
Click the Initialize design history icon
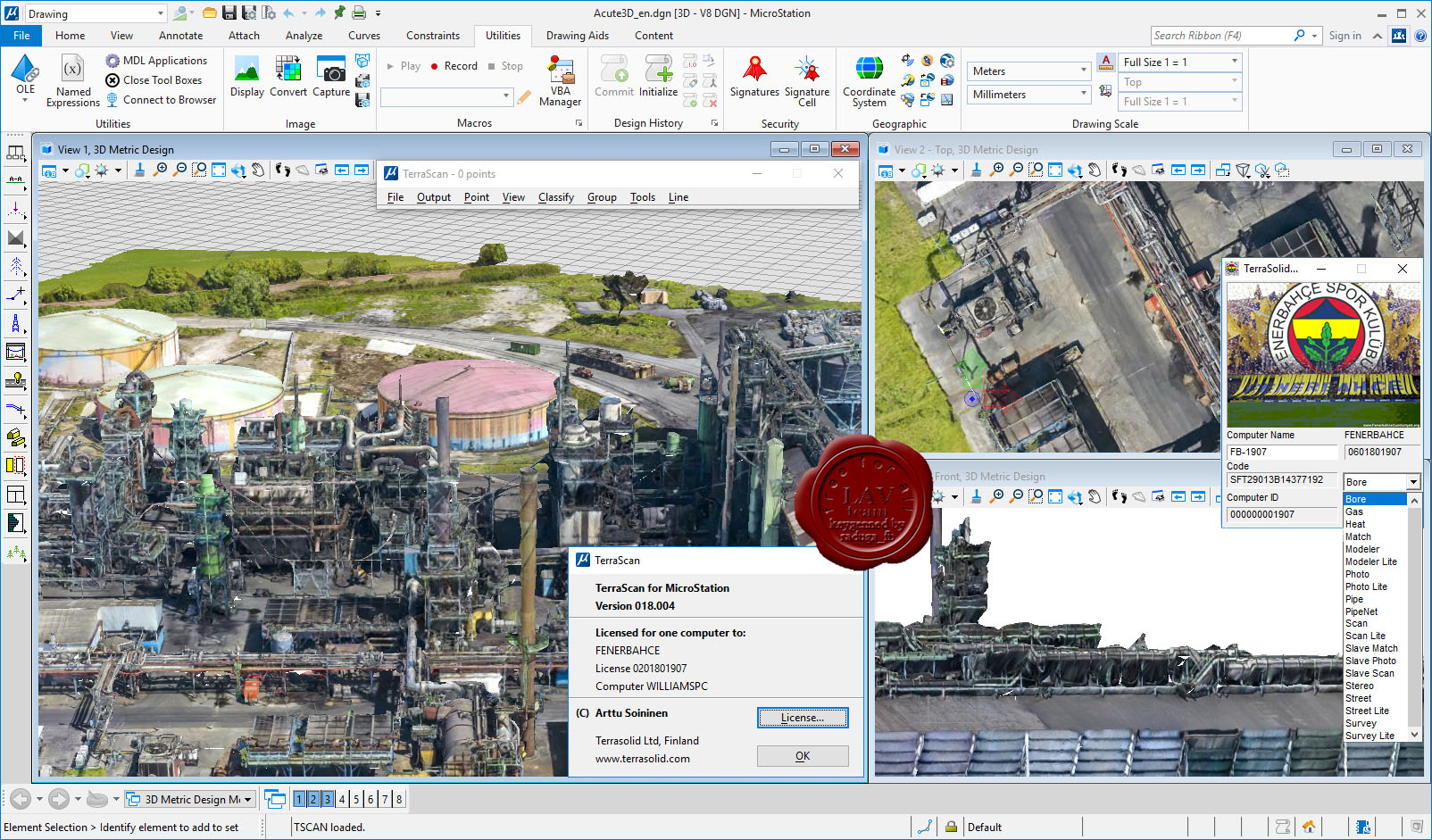[658, 77]
